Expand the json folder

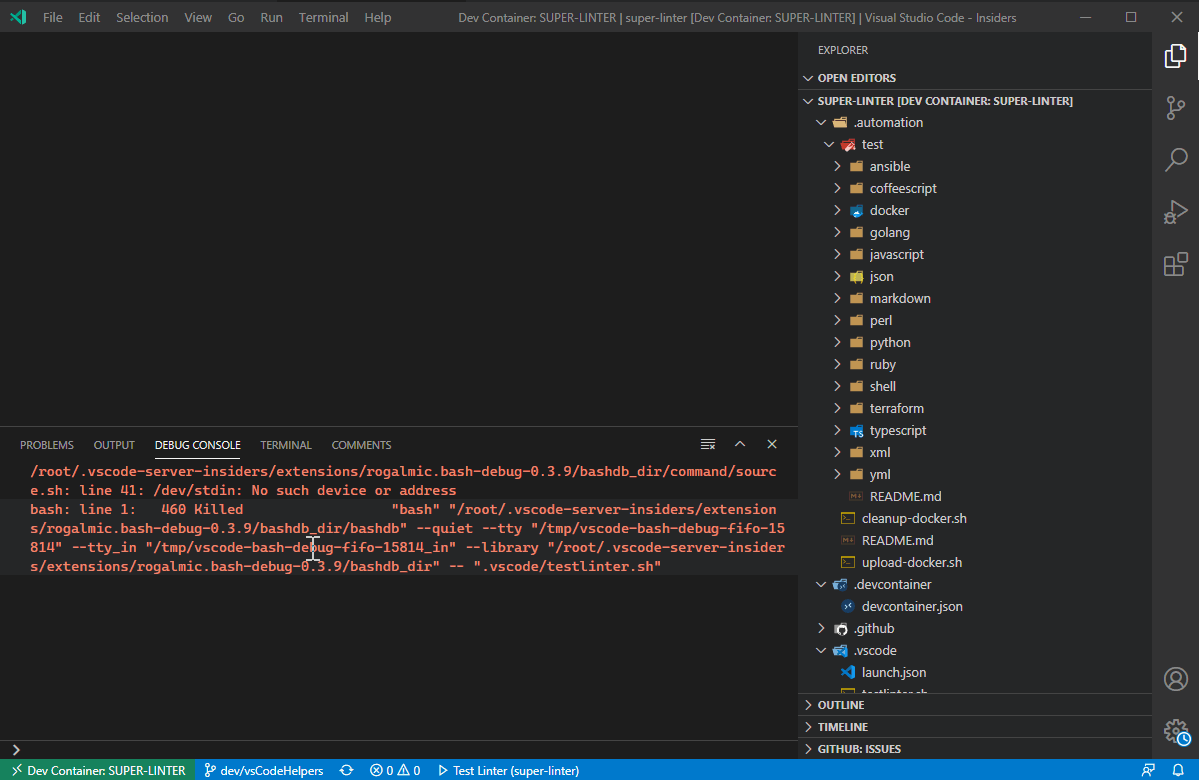pyautogui.click(x=975, y=277)
